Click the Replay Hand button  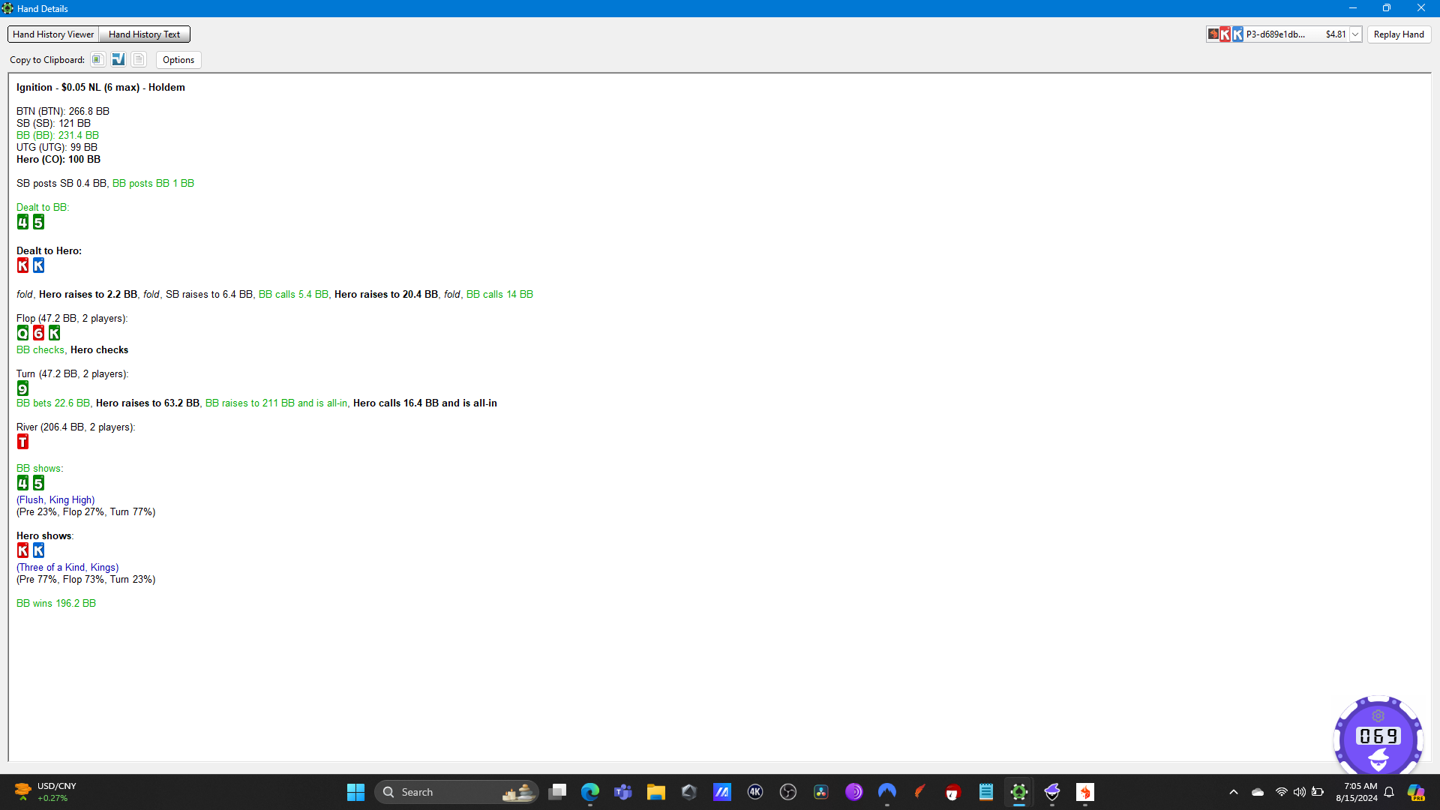[x=1398, y=35]
